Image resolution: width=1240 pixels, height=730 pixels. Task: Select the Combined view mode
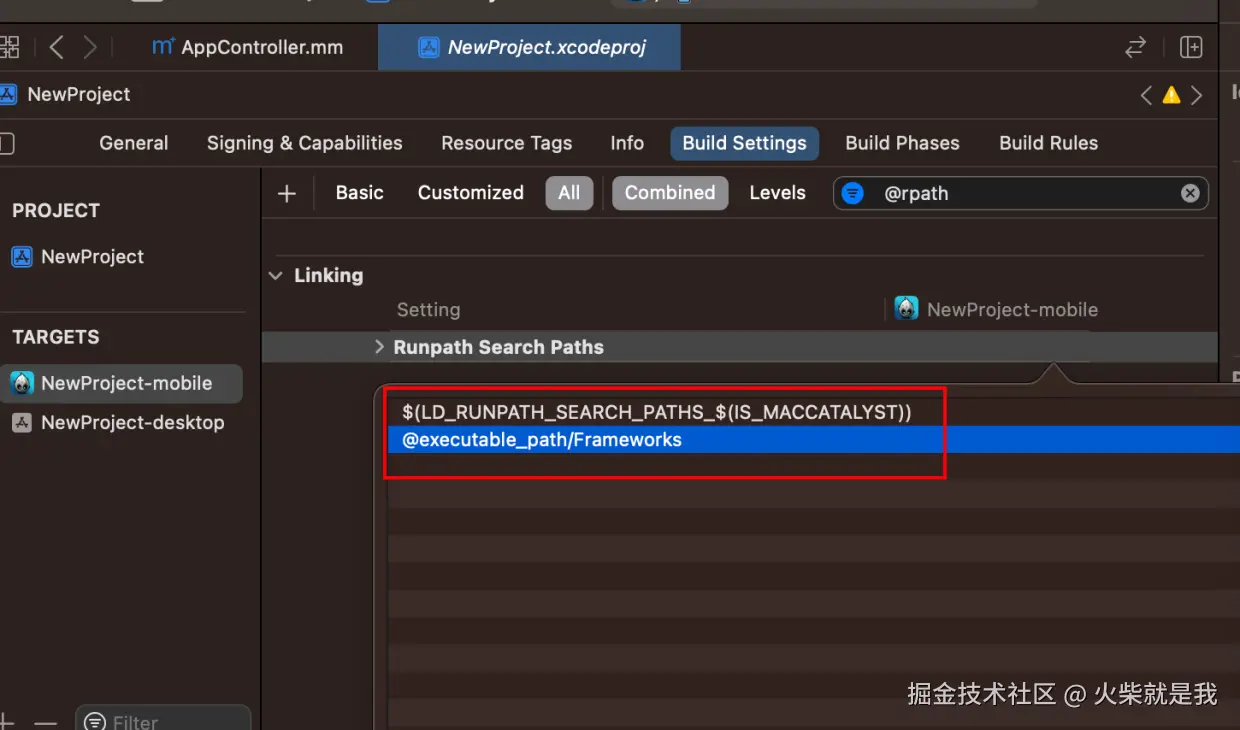point(670,193)
